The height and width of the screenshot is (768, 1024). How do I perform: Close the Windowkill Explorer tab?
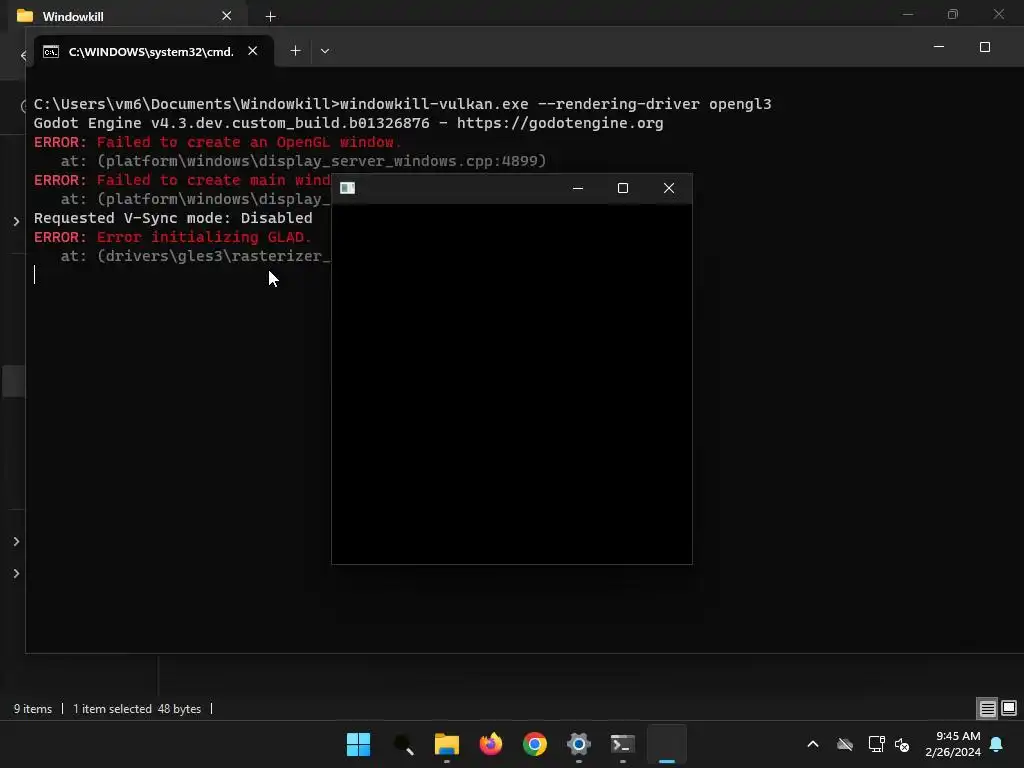(x=227, y=16)
